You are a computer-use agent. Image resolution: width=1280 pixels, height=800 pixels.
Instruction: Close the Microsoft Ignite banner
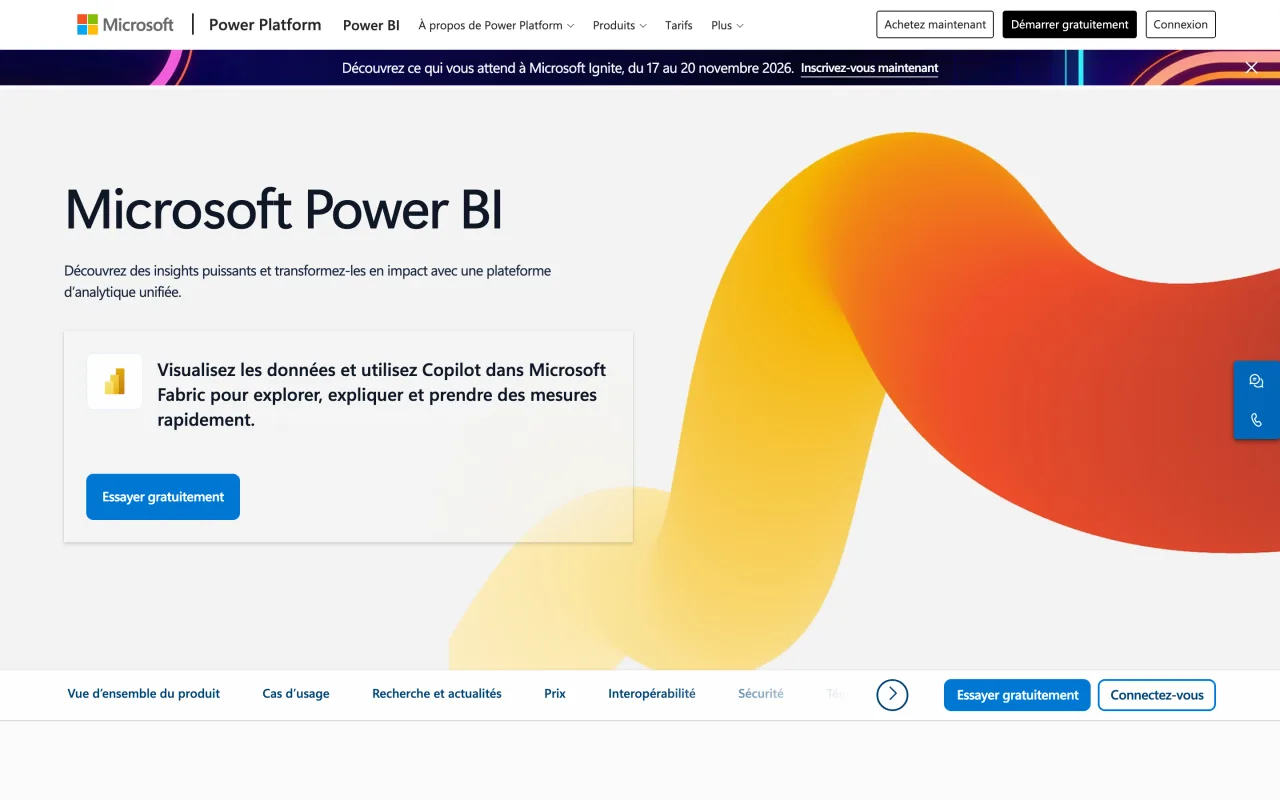[x=1251, y=68]
